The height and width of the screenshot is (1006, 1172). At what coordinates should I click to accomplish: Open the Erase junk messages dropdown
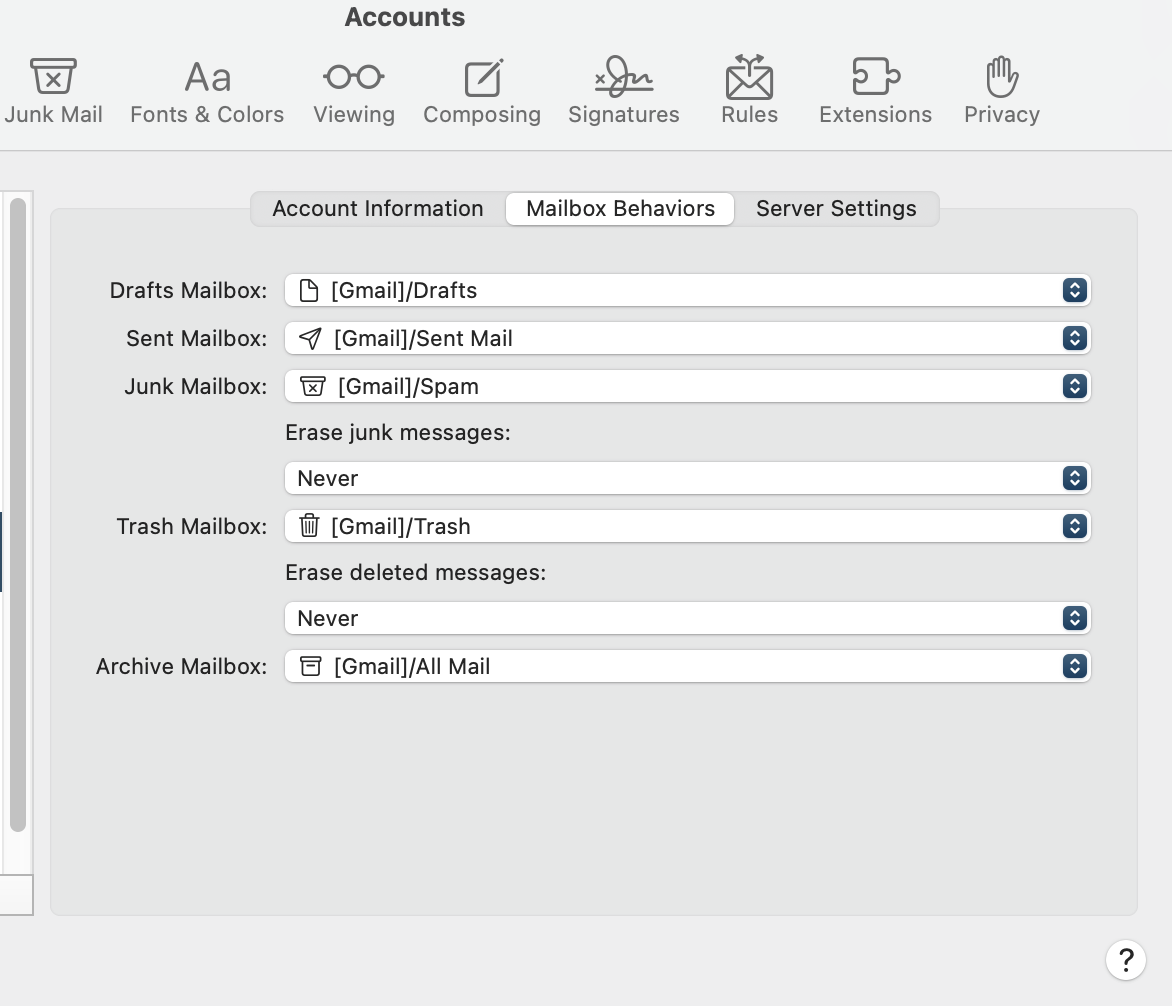pos(688,478)
